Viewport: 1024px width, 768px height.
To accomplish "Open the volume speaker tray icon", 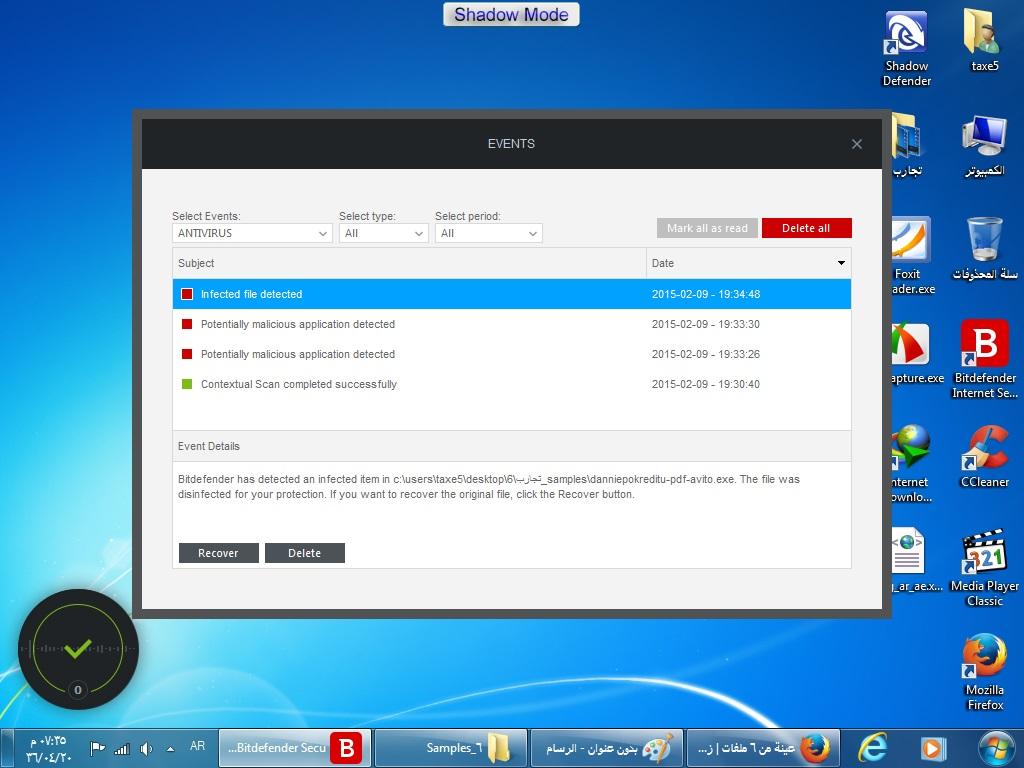I will 146,748.
